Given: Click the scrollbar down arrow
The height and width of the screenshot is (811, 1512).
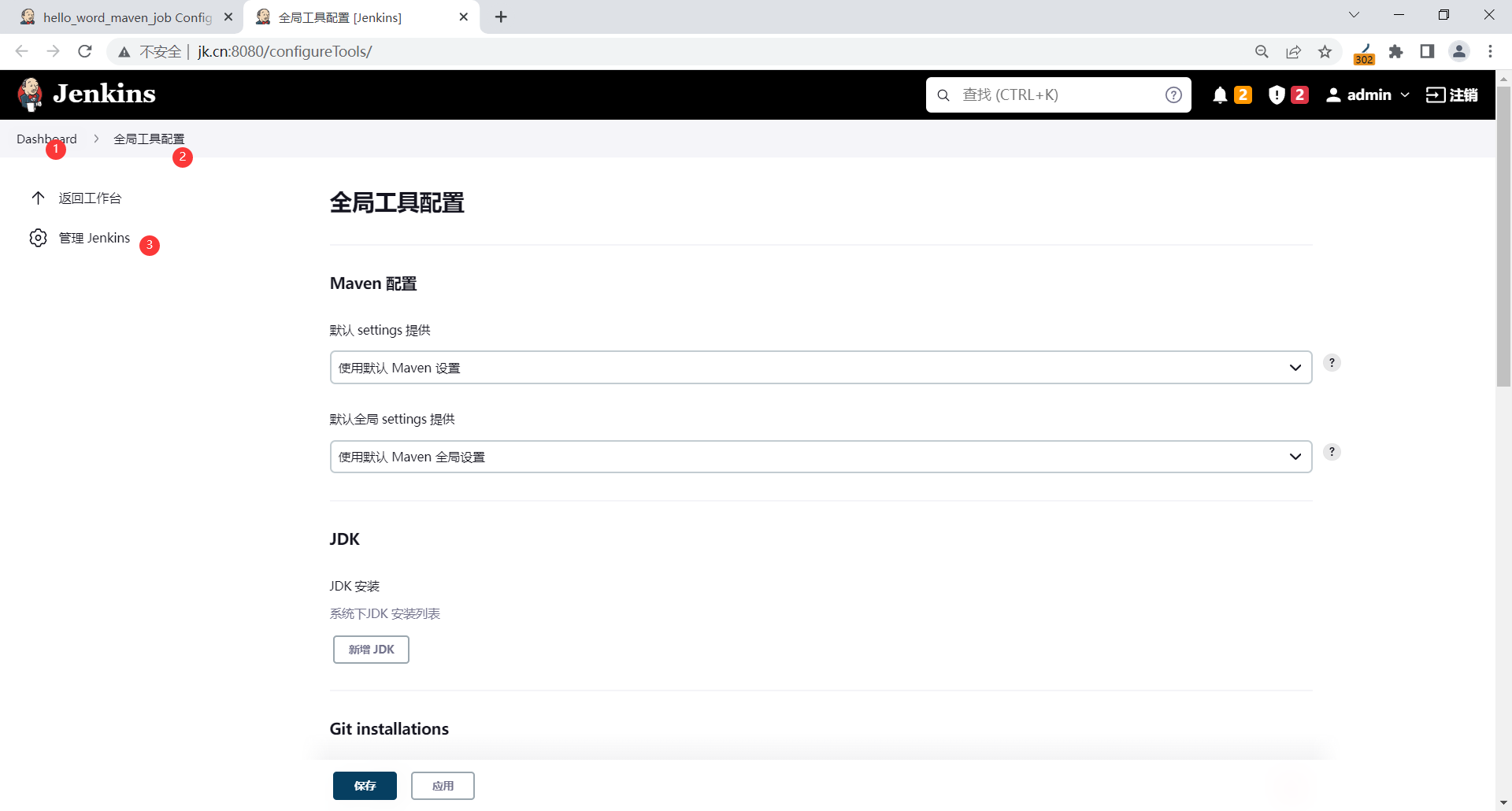Looking at the screenshot, I should pyautogui.click(x=1503, y=803).
